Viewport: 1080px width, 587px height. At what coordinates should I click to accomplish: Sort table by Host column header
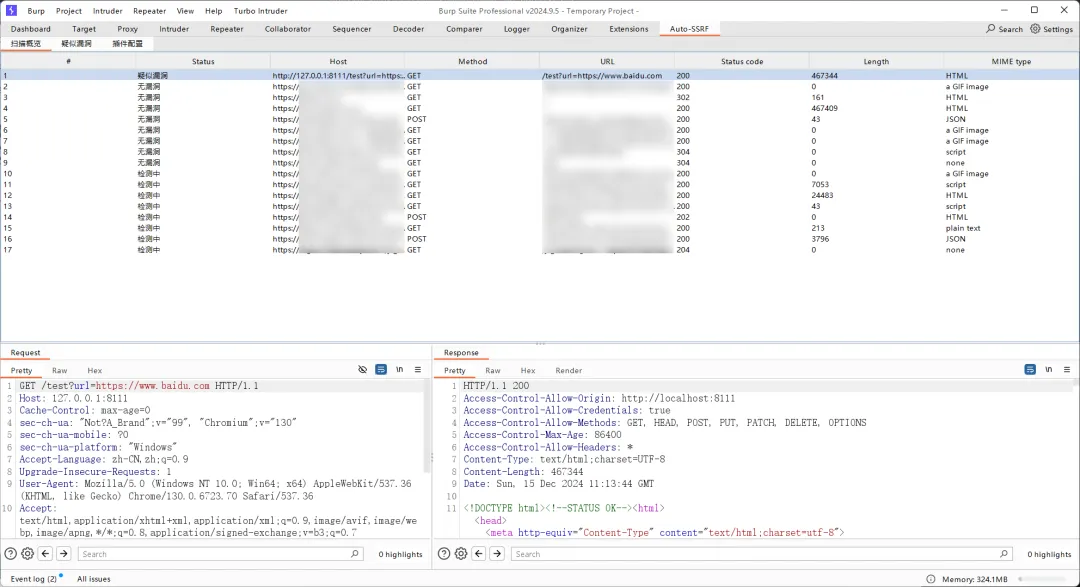(x=338, y=61)
